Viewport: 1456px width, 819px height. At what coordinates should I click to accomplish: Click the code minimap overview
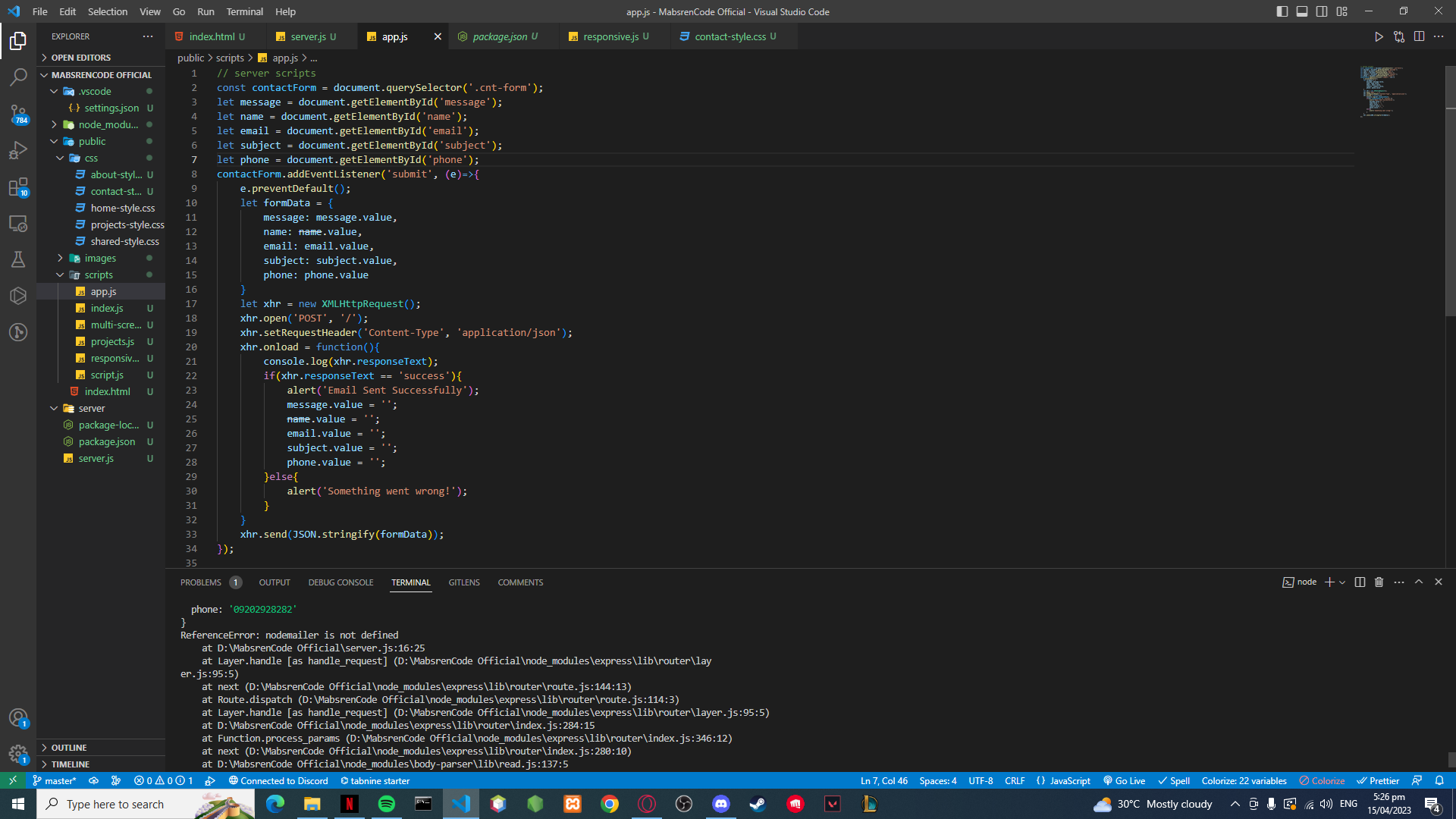point(1380,91)
